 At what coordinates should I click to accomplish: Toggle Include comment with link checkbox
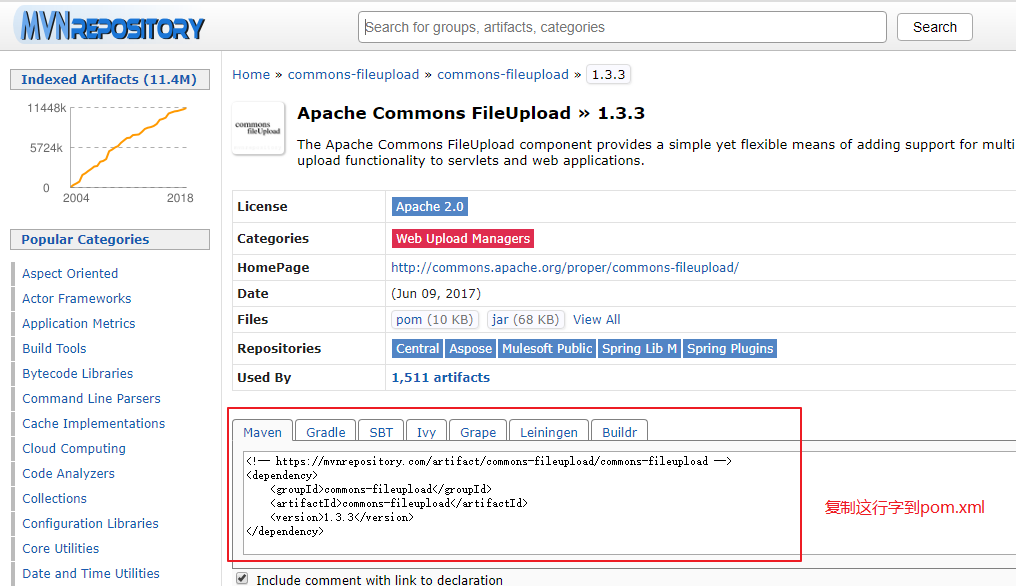coord(242,579)
